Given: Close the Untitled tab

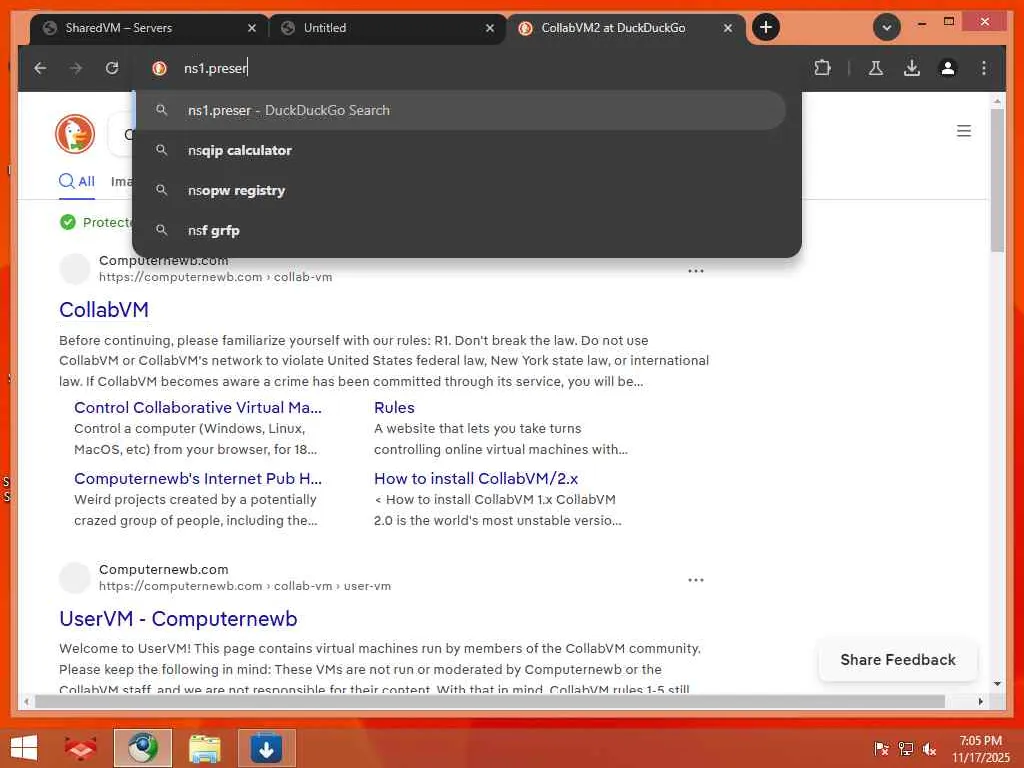Looking at the screenshot, I should (490, 28).
